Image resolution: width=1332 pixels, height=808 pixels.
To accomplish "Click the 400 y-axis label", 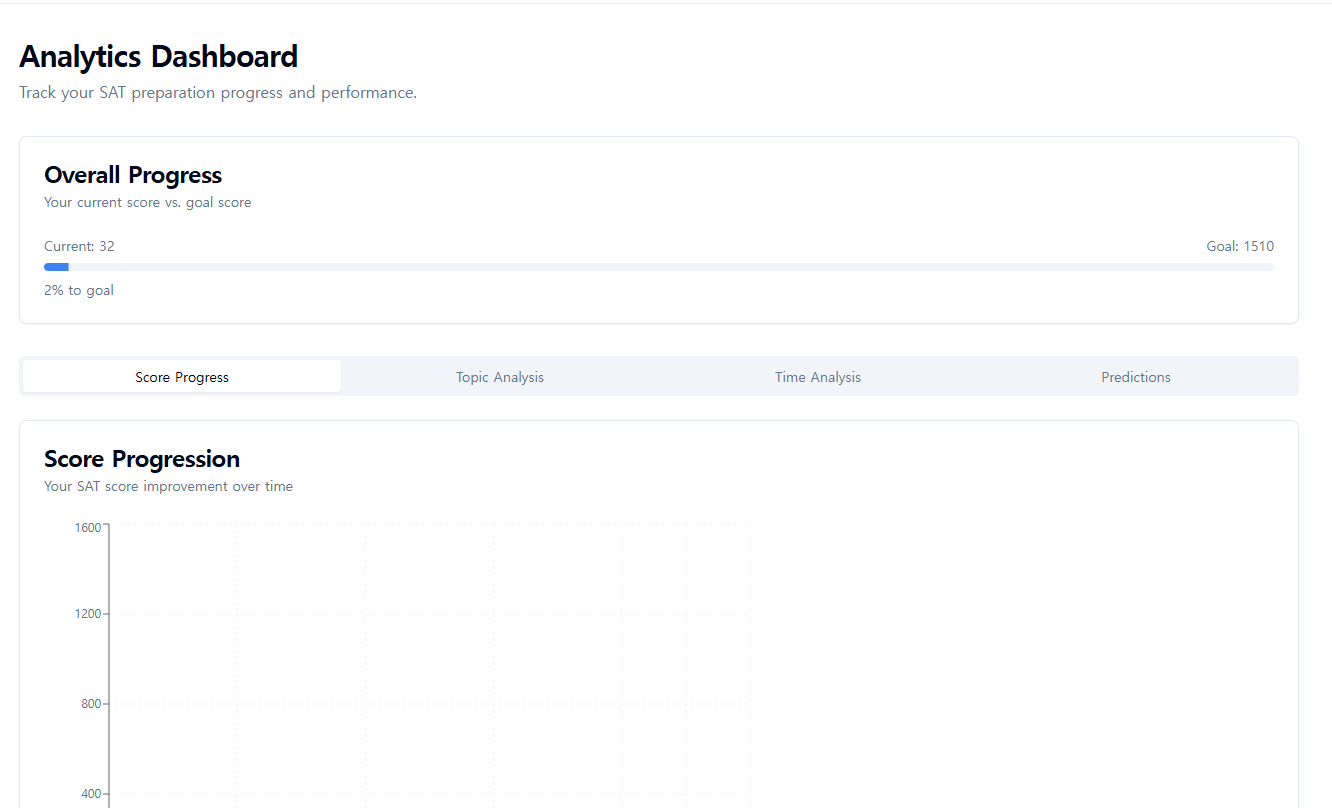I will click(x=88, y=793).
